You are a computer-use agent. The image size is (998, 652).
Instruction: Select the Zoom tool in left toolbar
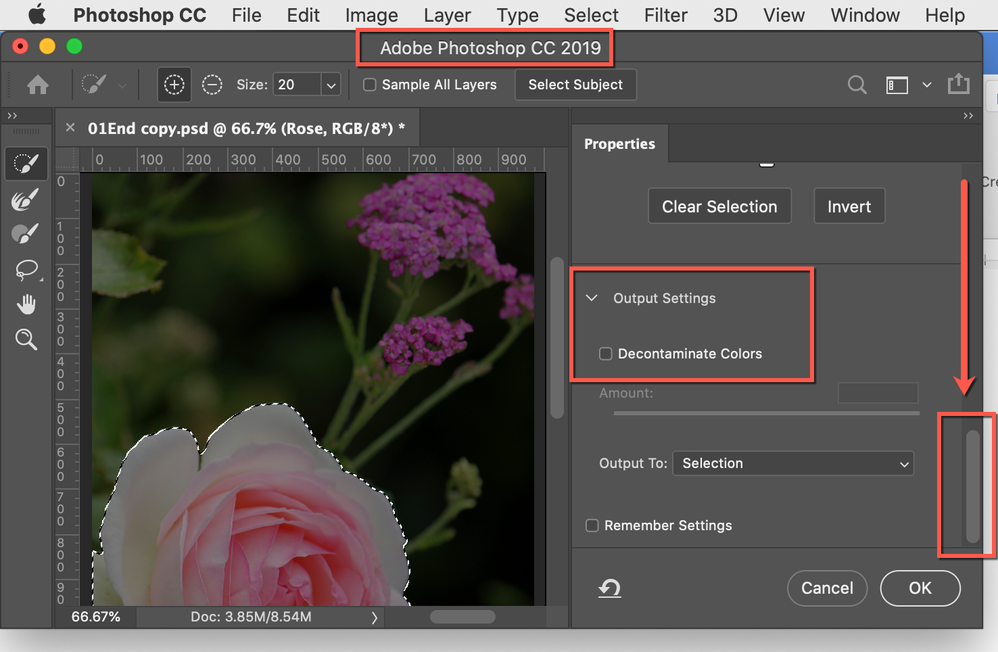[x=26, y=339]
